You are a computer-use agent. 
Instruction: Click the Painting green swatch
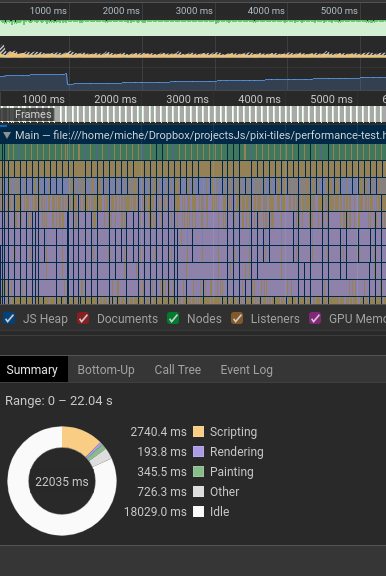tap(199, 472)
